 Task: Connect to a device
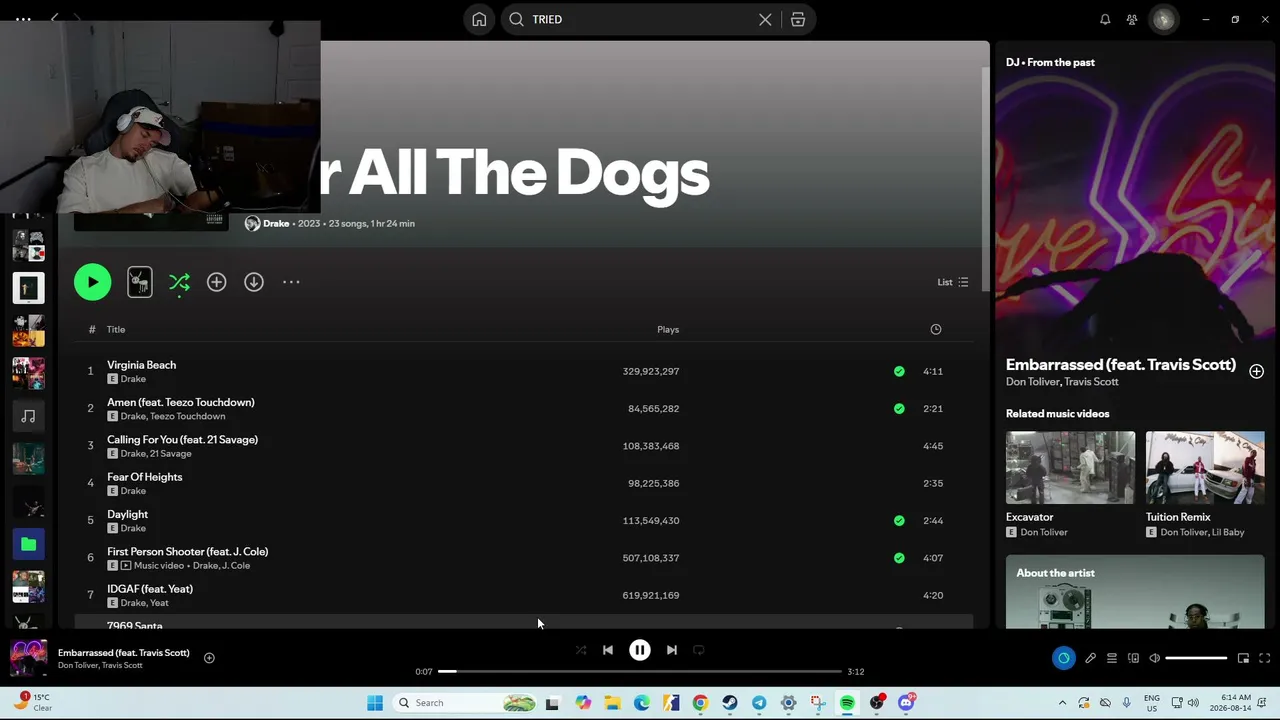pos(1133,658)
